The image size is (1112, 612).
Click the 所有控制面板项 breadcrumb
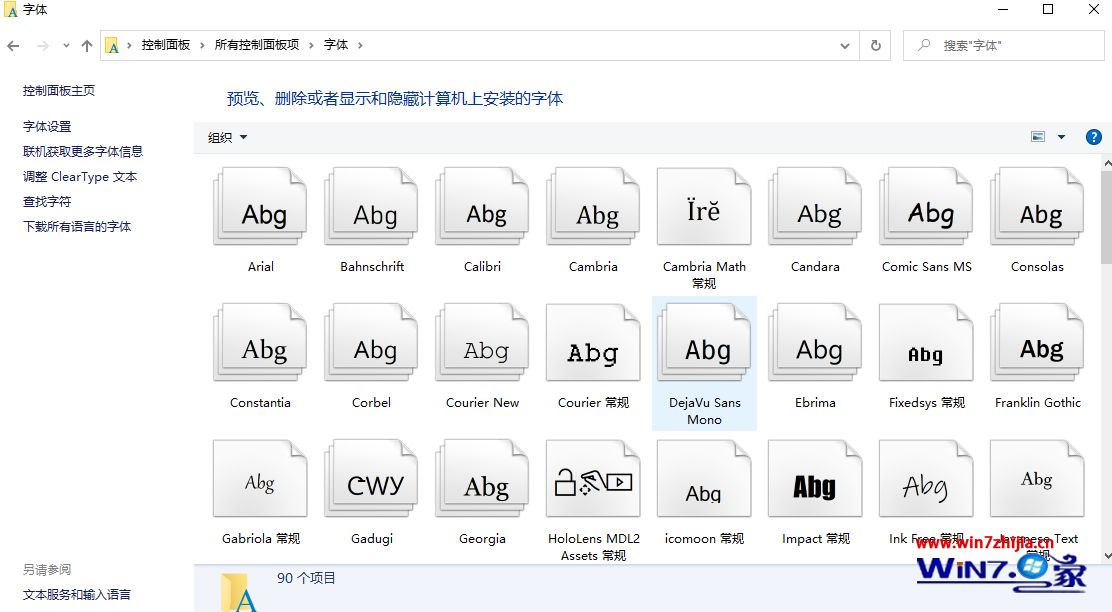click(257, 45)
